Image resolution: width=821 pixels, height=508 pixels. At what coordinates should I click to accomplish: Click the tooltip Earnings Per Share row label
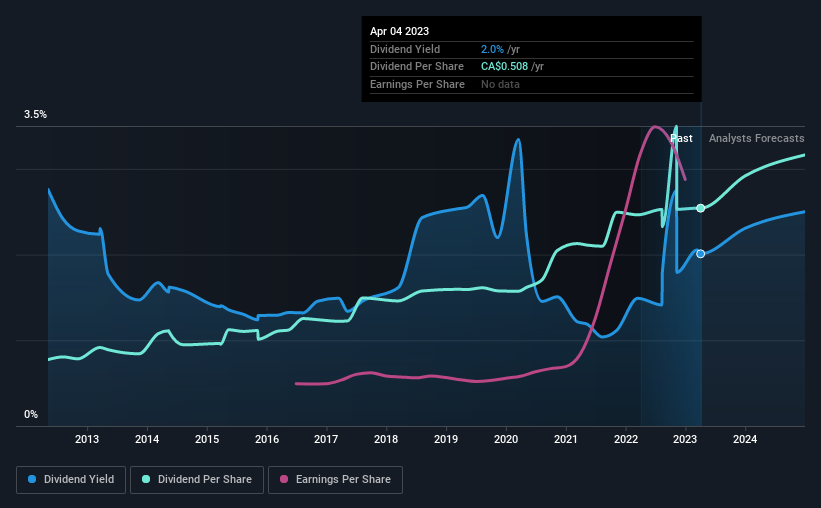pyautogui.click(x=417, y=84)
